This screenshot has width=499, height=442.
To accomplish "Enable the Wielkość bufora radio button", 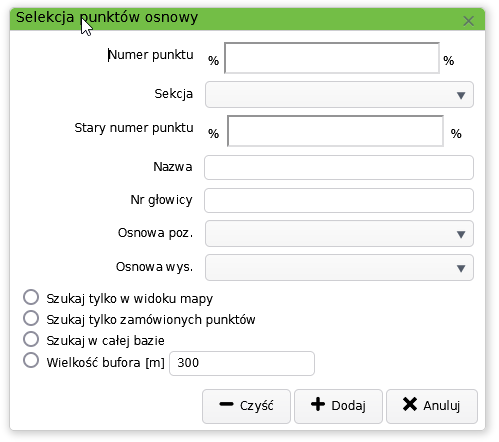I will (x=31, y=360).
